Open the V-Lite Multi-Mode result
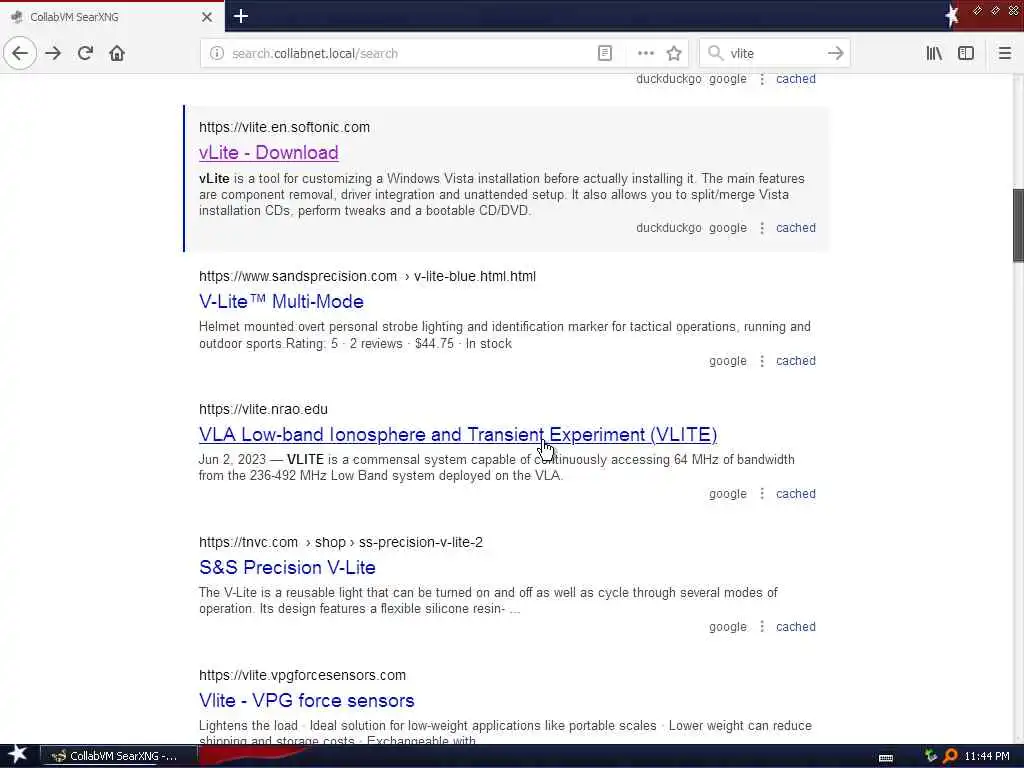 pyautogui.click(x=281, y=301)
